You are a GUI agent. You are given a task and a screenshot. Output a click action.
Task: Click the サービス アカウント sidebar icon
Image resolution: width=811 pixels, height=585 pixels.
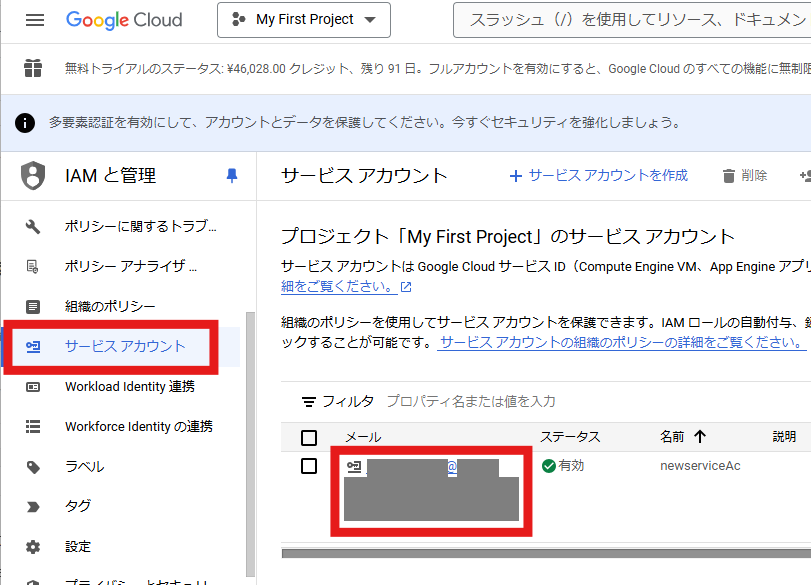tap(33, 347)
